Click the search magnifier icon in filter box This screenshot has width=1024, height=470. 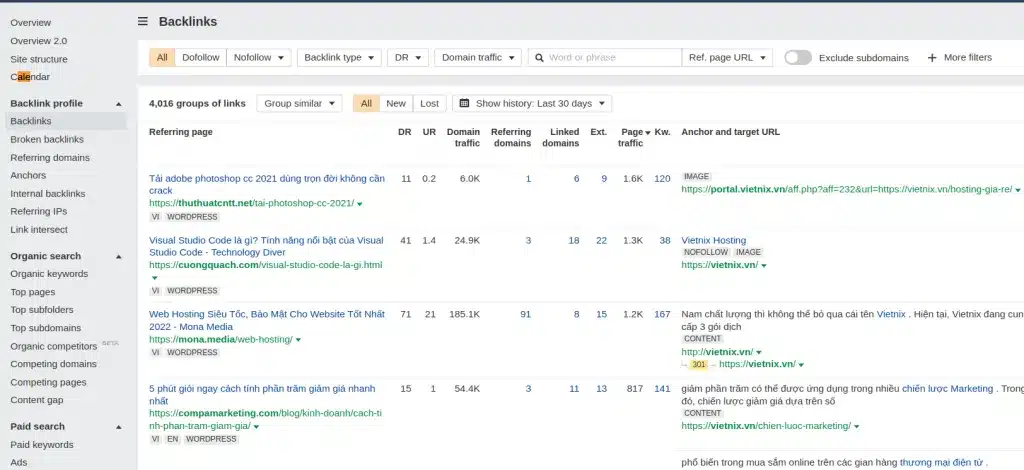tap(539, 57)
